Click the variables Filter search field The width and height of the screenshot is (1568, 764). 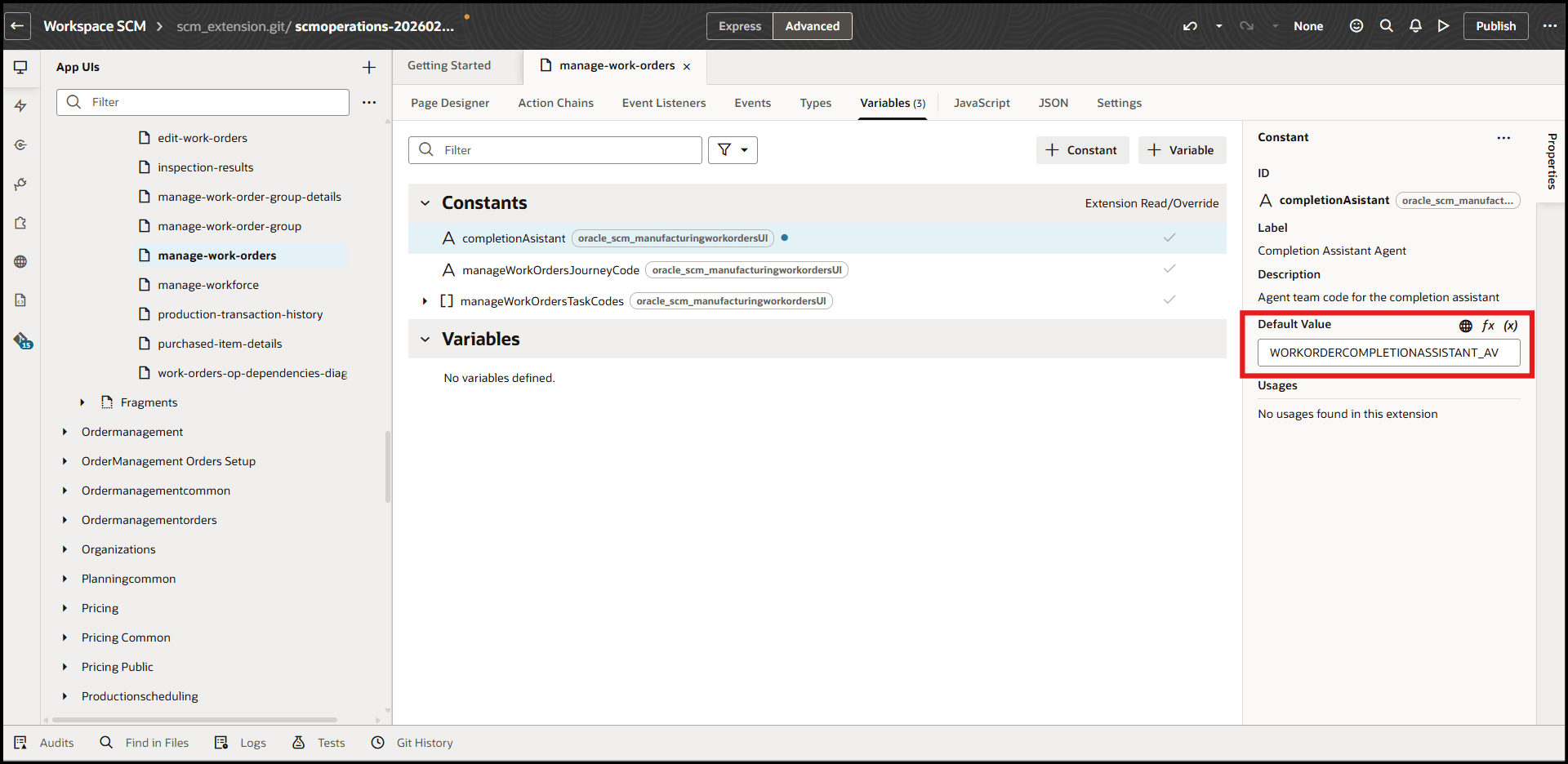[x=555, y=150]
